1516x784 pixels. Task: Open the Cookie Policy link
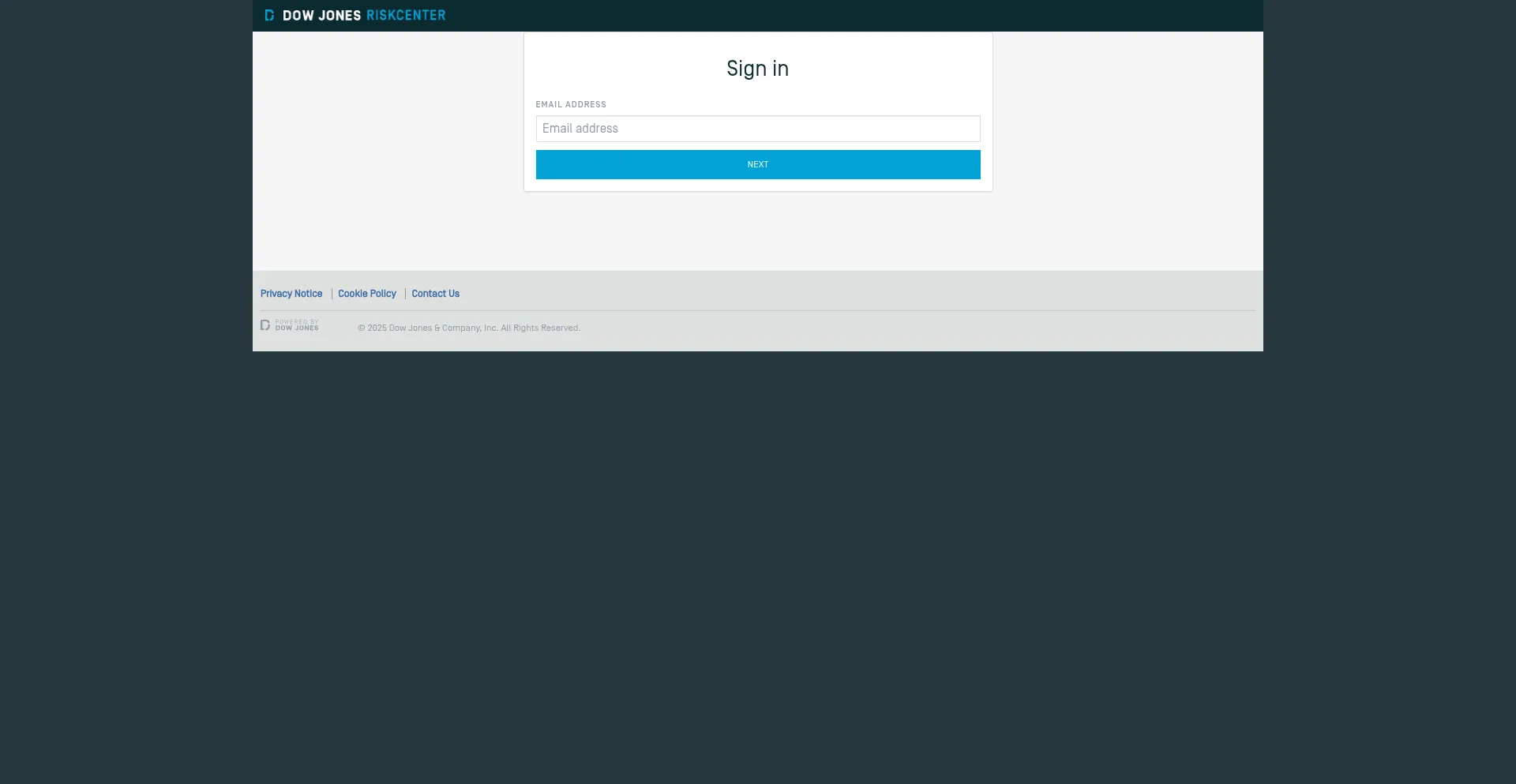367,294
